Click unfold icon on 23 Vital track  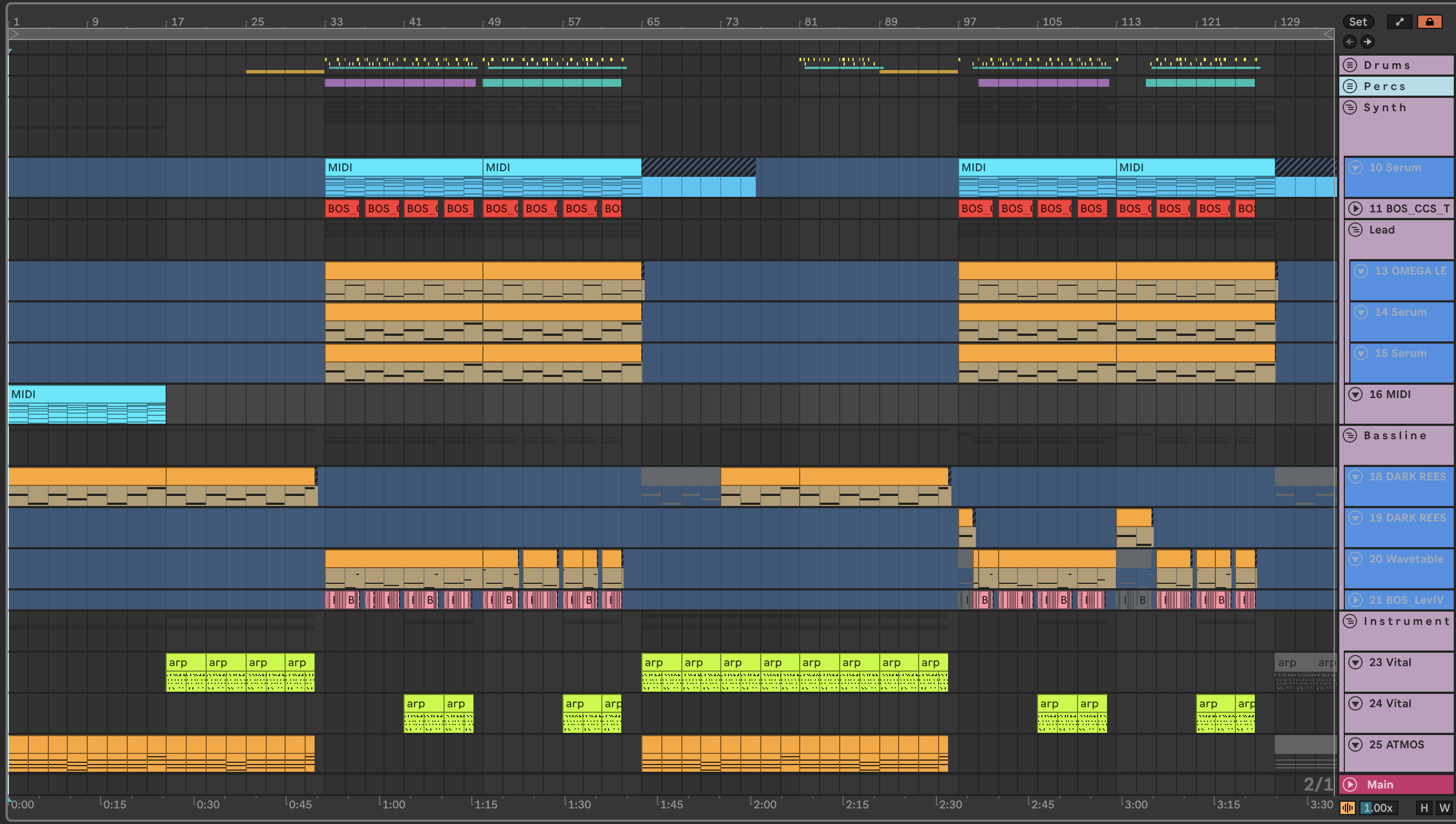[x=1355, y=662]
